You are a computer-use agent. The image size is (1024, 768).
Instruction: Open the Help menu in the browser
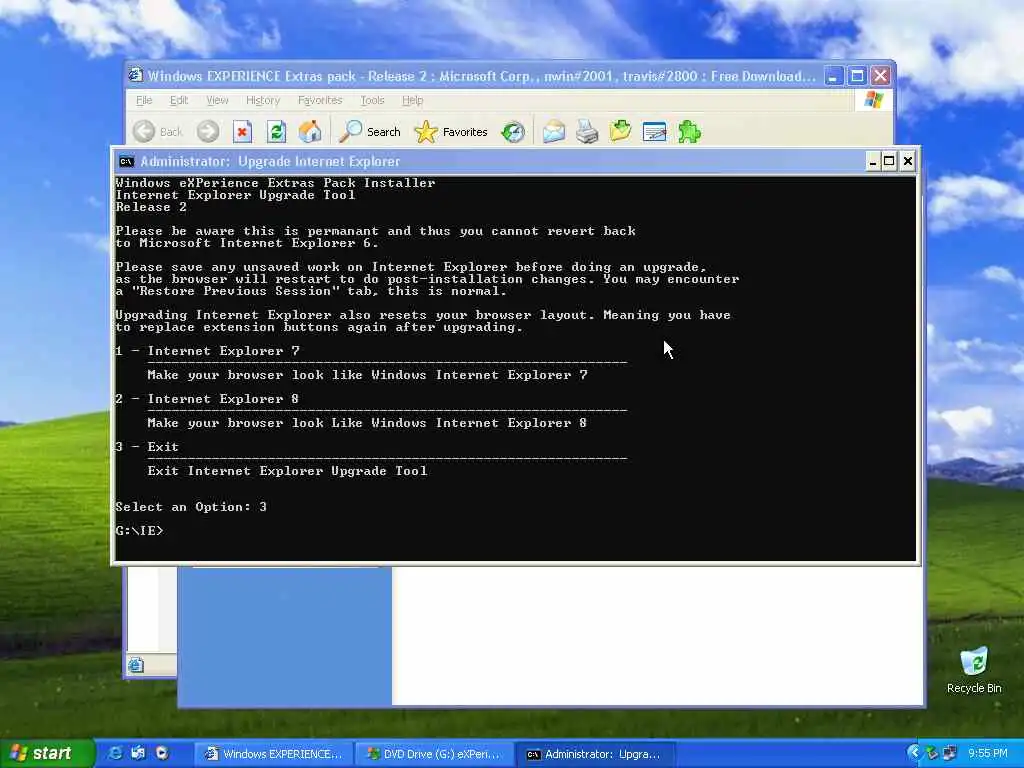click(412, 100)
